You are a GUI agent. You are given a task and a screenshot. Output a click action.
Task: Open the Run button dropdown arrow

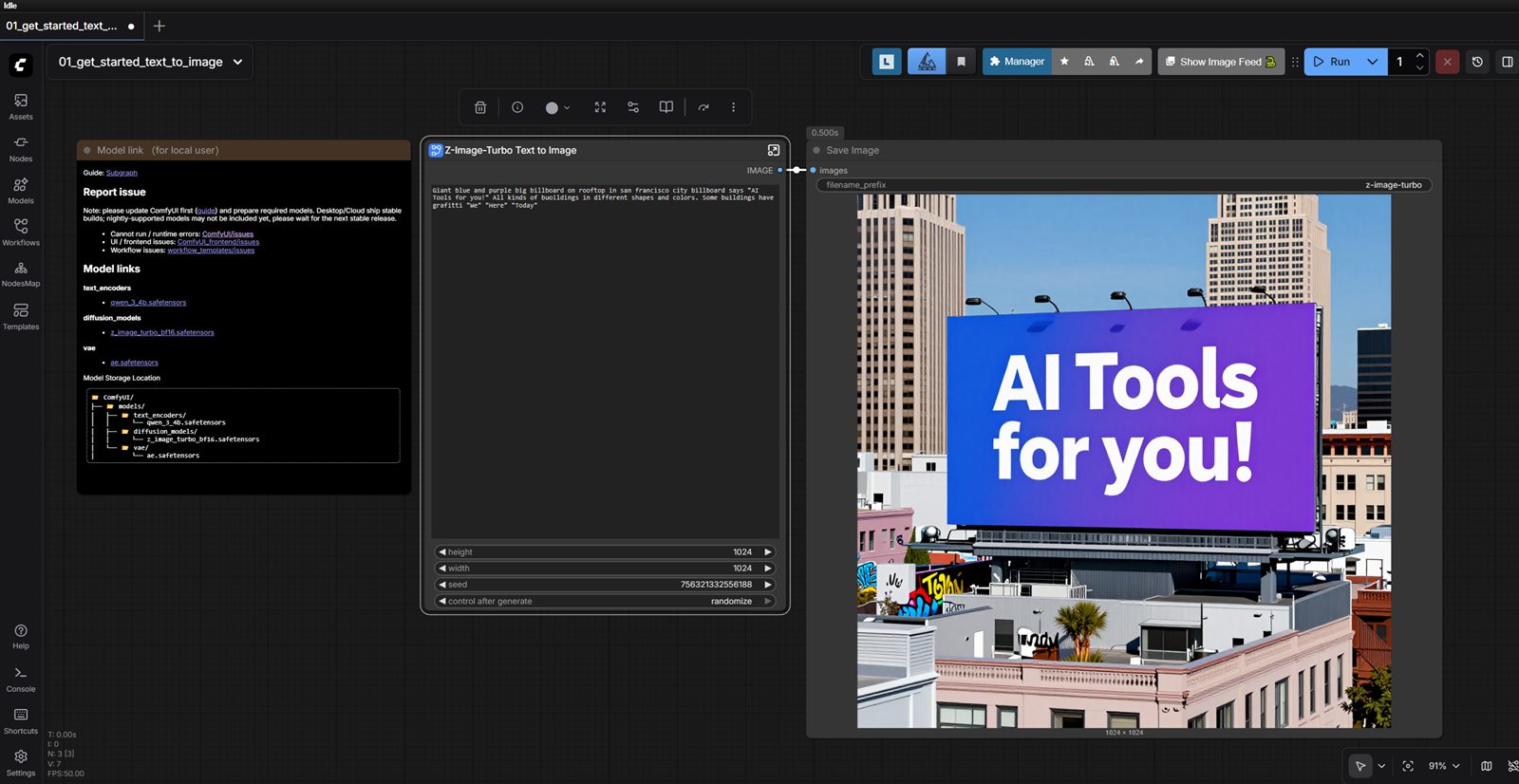pyautogui.click(x=1373, y=62)
